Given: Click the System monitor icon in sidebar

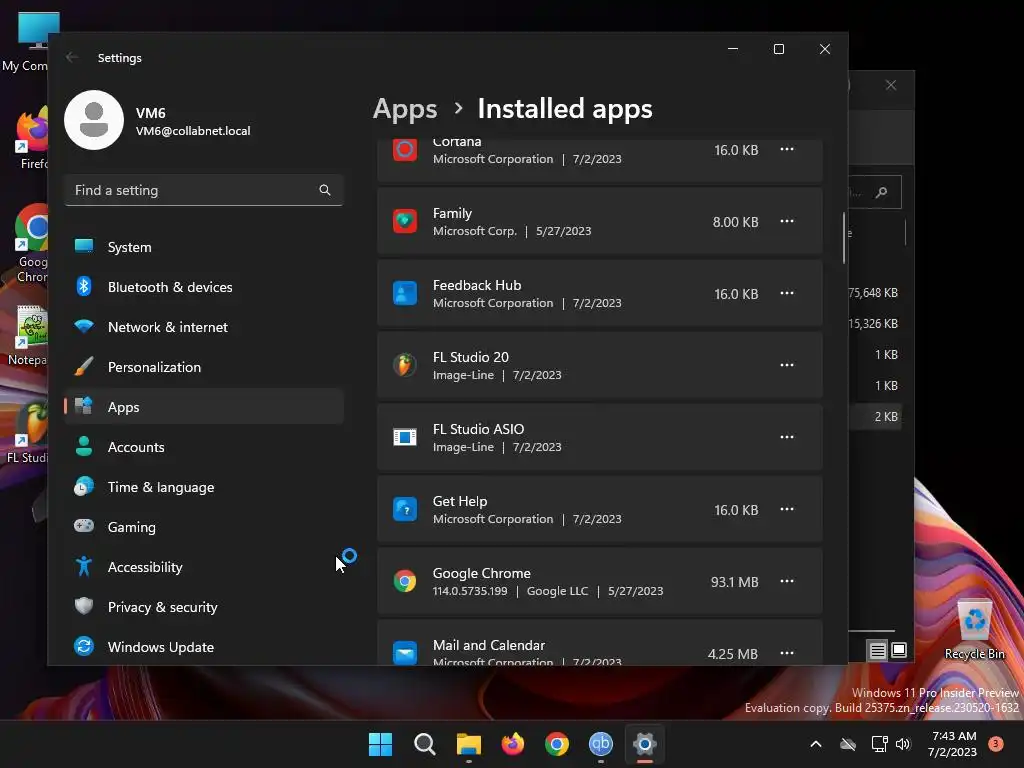Looking at the screenshot, I should click(84, 246).
